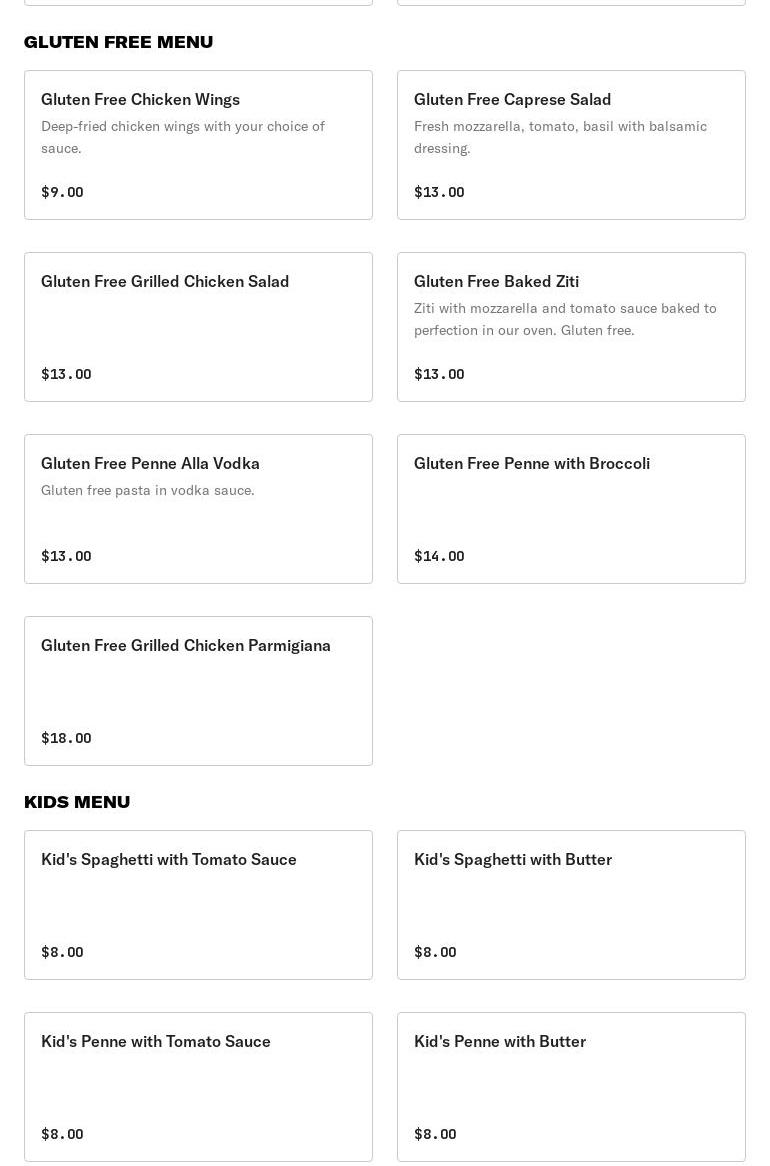Click the "Gluten free pasta in vodka sauce" text

tap(148, 490)
